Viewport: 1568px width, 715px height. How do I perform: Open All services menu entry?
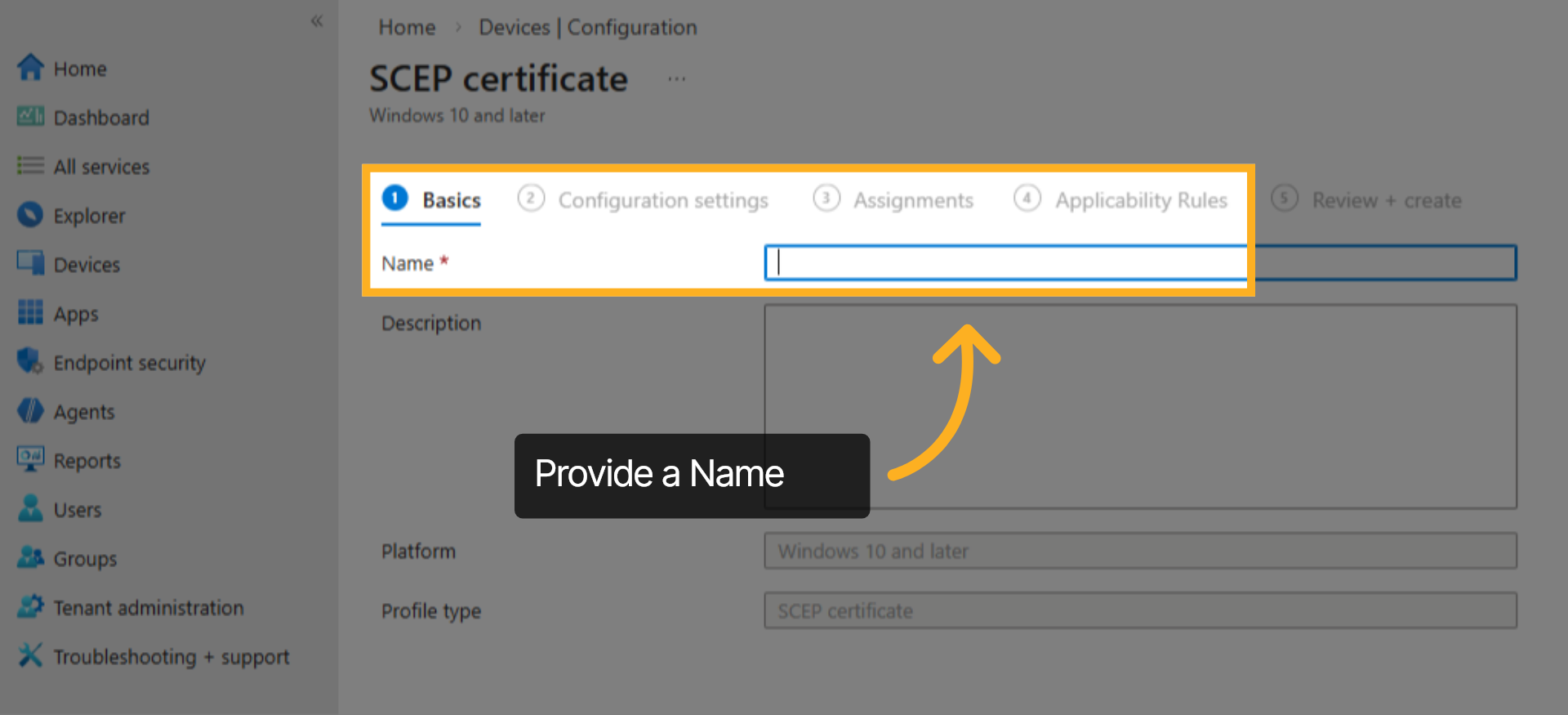[101, 167]
